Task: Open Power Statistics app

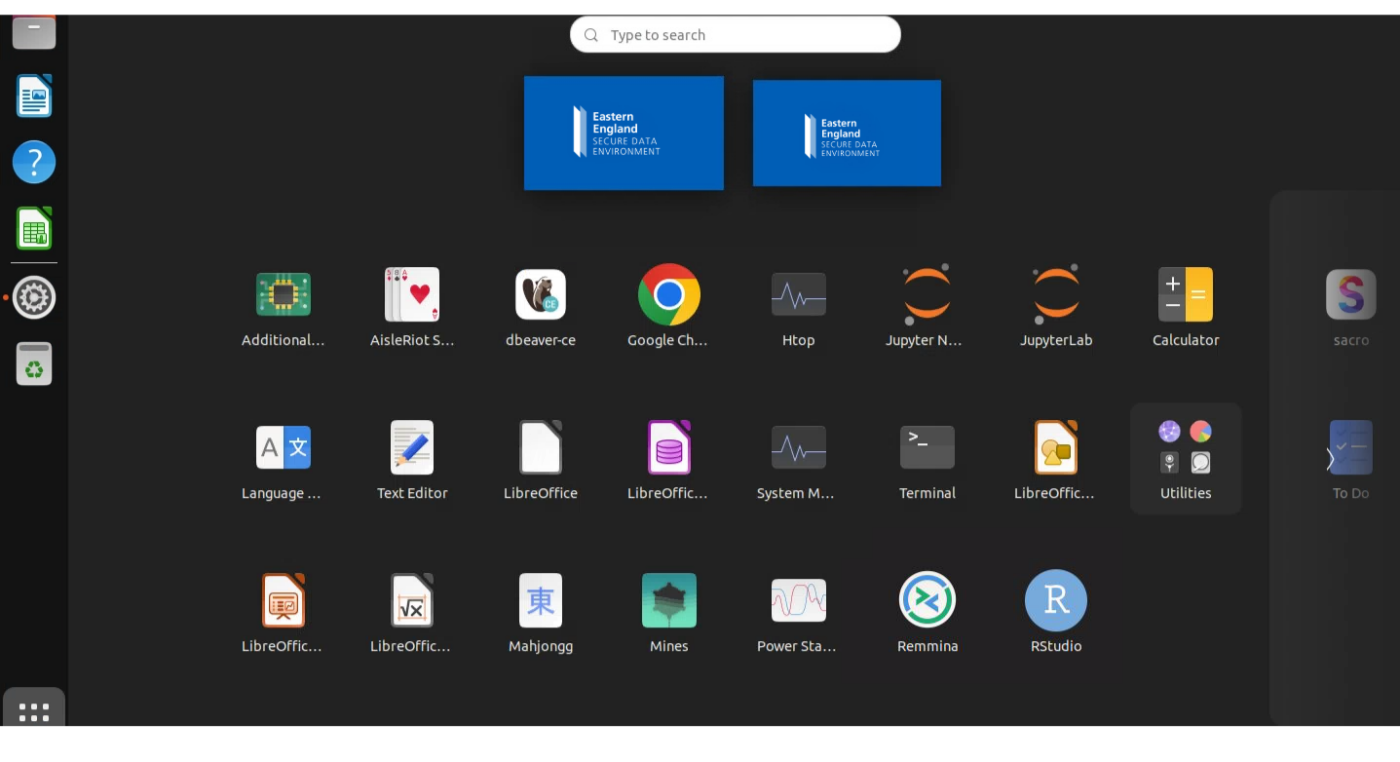Action: click(798, 601)
